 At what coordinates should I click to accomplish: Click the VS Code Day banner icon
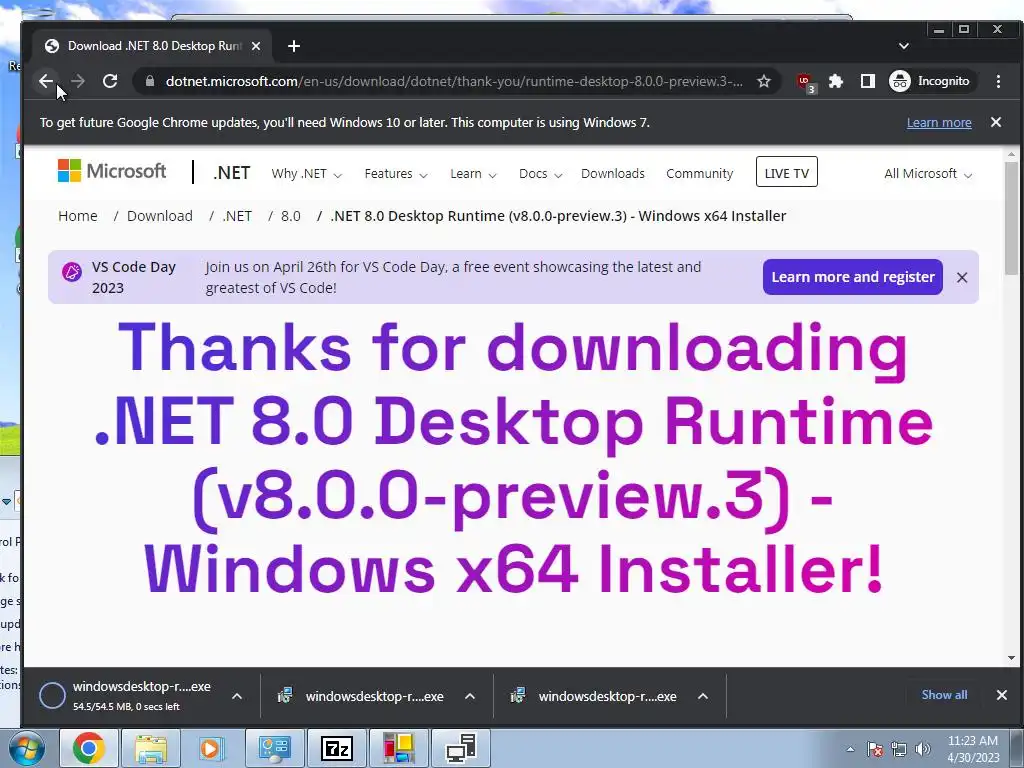[x=72, y=271]
